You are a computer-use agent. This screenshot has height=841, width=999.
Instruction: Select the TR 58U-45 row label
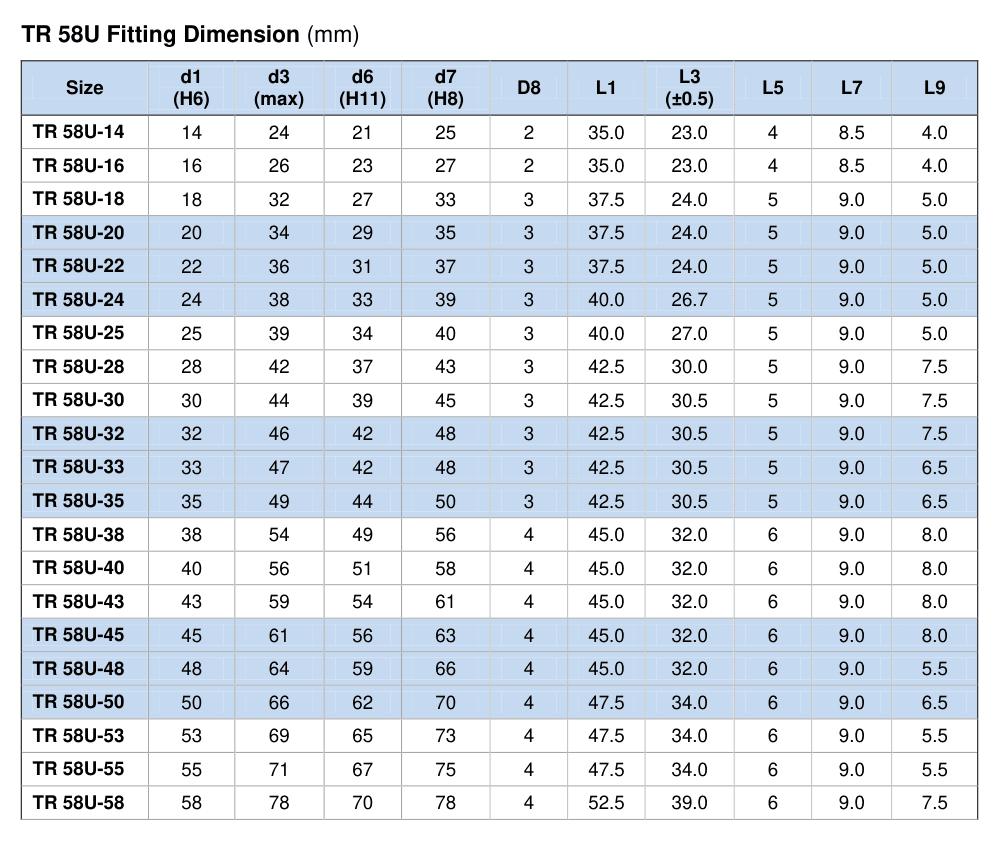point(78,635)
